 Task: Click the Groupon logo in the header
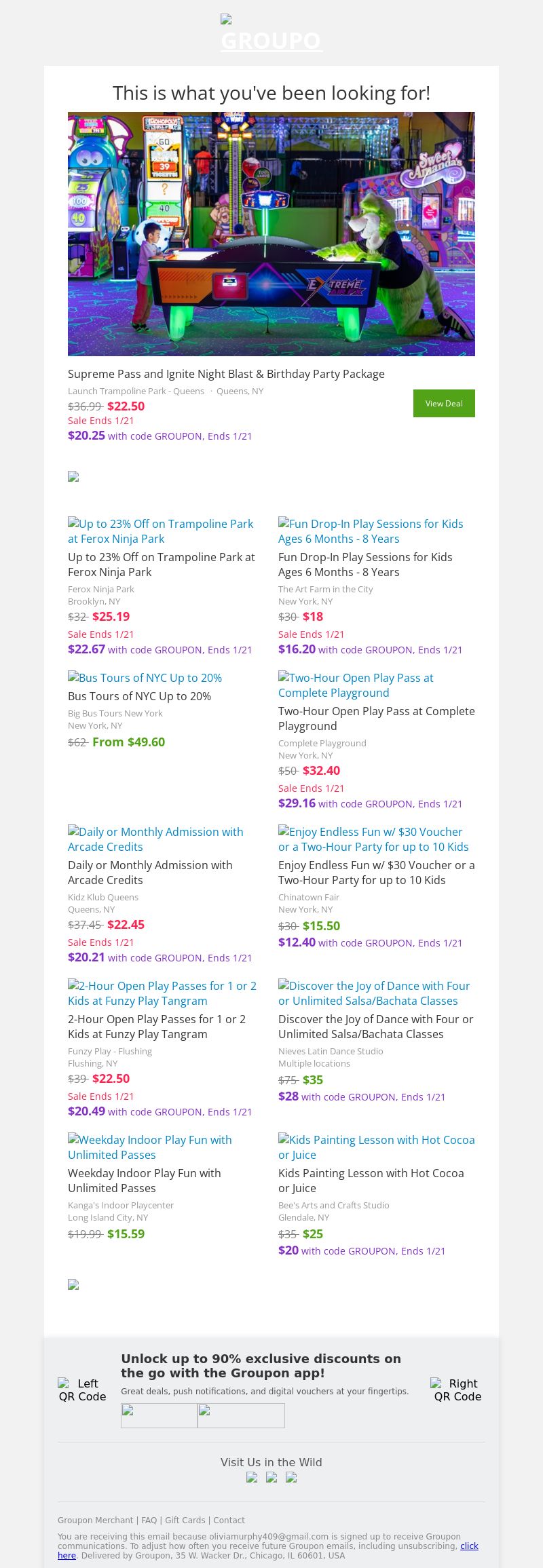[x=271, y=35]
